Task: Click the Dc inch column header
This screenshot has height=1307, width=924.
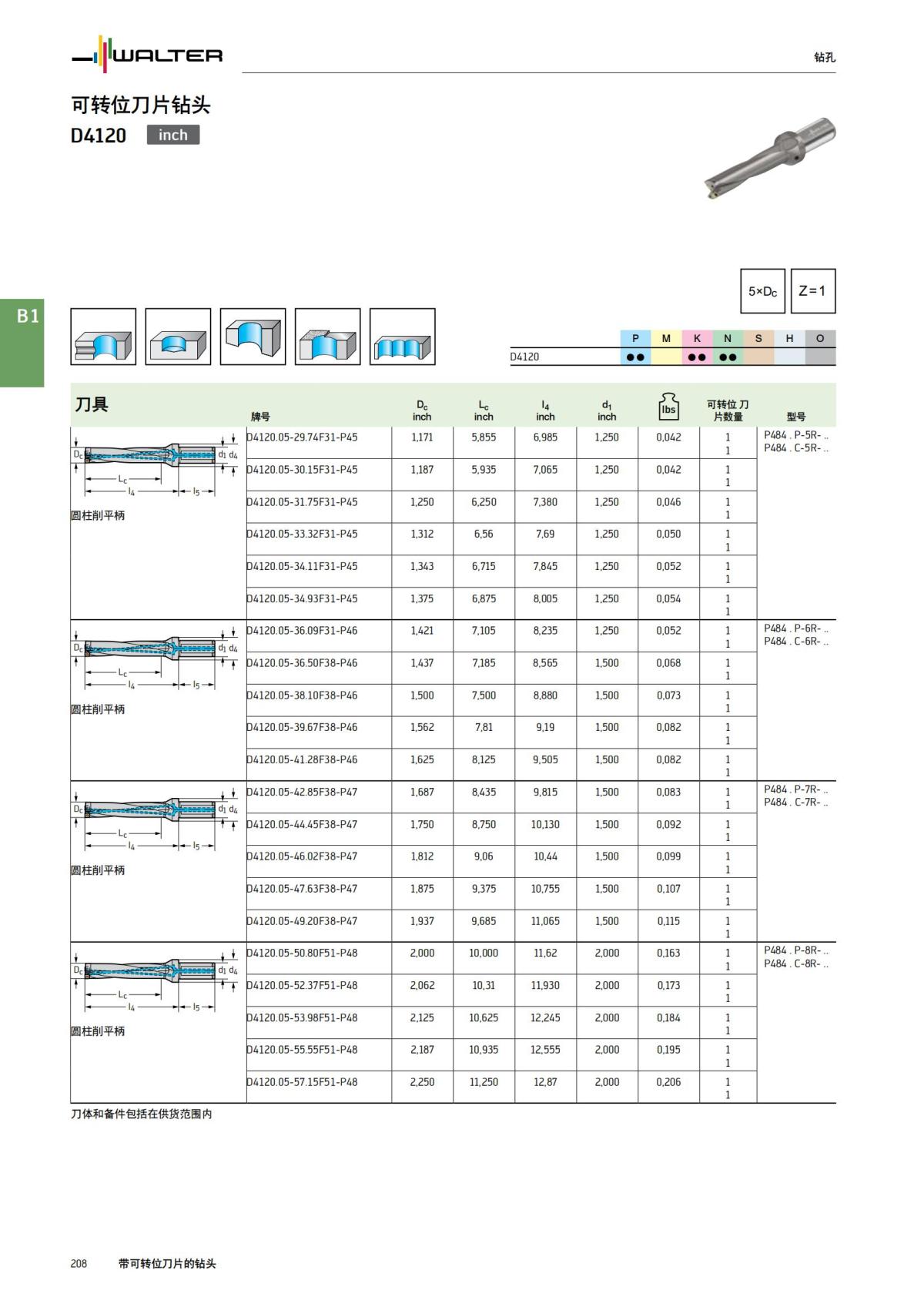Action: point(422,411)
